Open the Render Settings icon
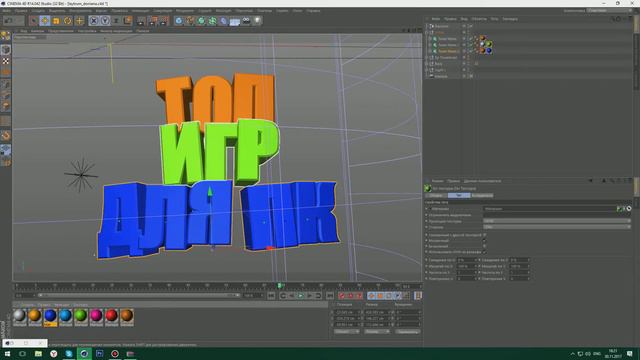This screenshot has width=640, height=360. (164, 20)
